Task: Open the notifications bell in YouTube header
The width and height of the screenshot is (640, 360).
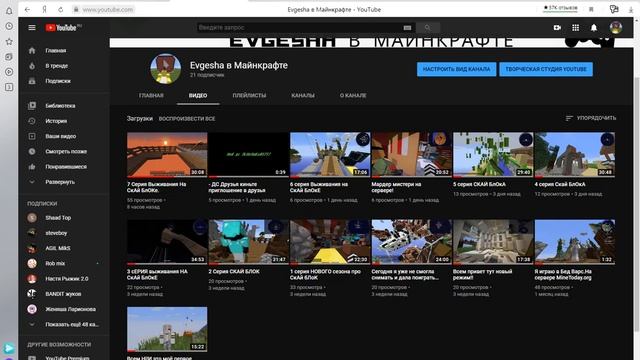Action: click(x=594, y=27)
